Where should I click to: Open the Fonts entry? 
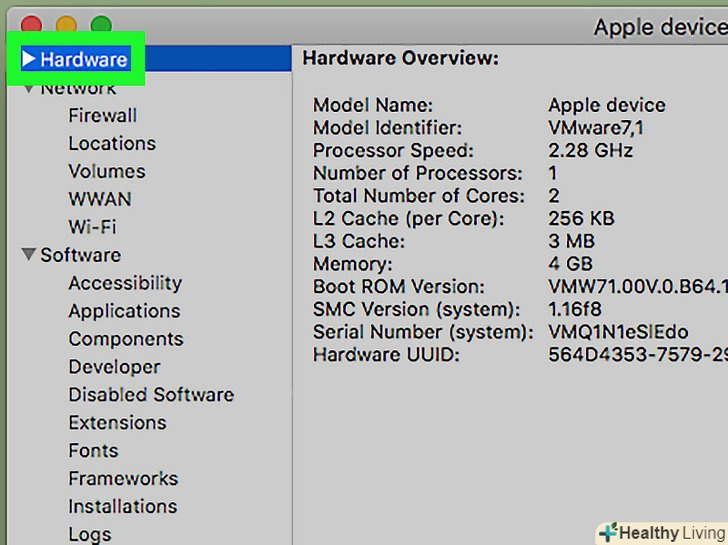(x=93, y=451)
